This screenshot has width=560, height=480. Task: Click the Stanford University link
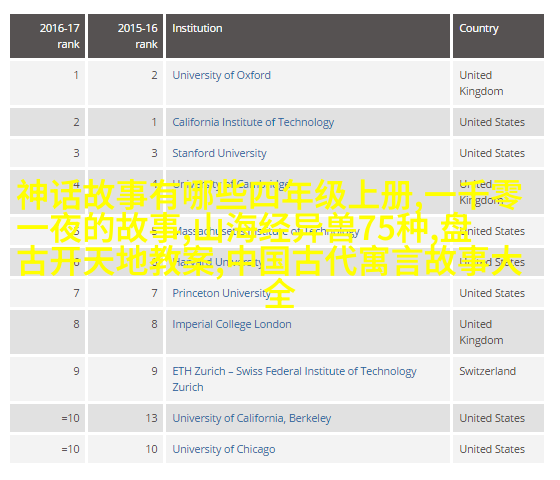[219, 154]
